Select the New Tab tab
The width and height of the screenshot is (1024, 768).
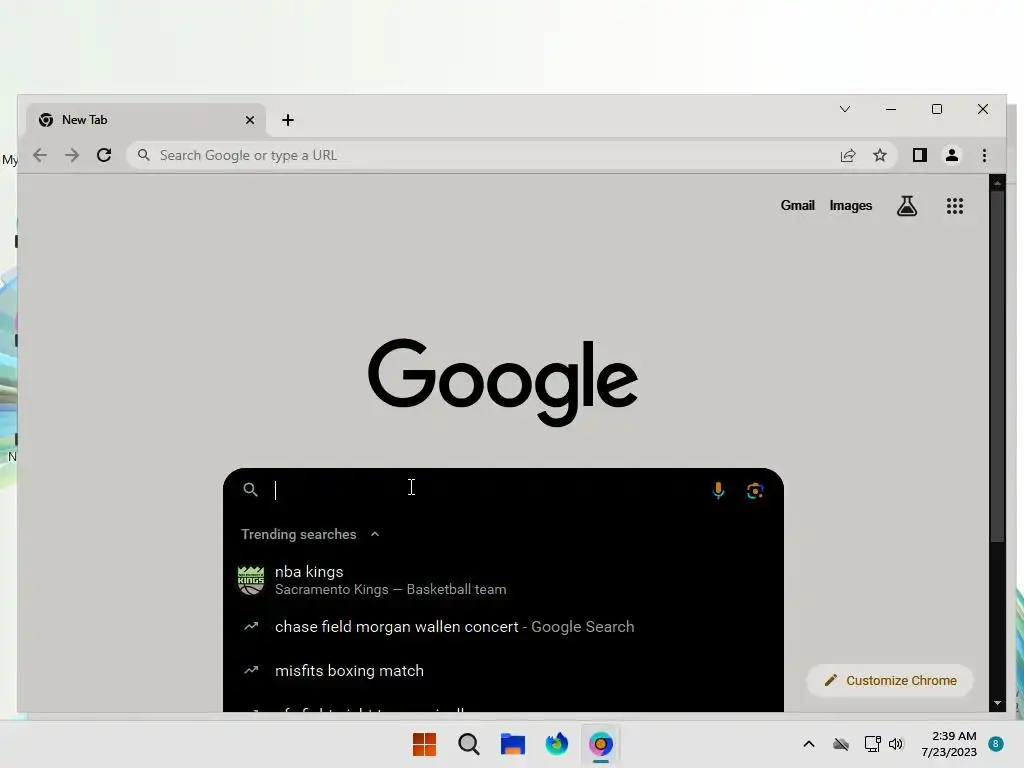pyautogui.click(x=146, y=120)
